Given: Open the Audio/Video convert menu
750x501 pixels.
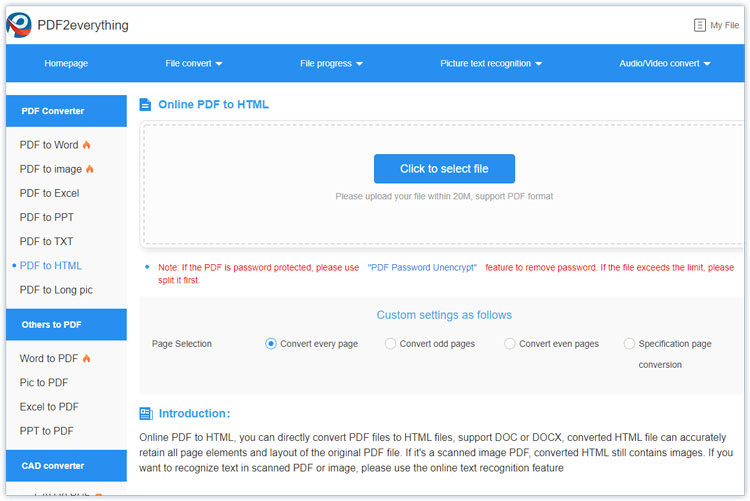Looking at the screenshot, I should pyautogui.click(x=665, y=63).
